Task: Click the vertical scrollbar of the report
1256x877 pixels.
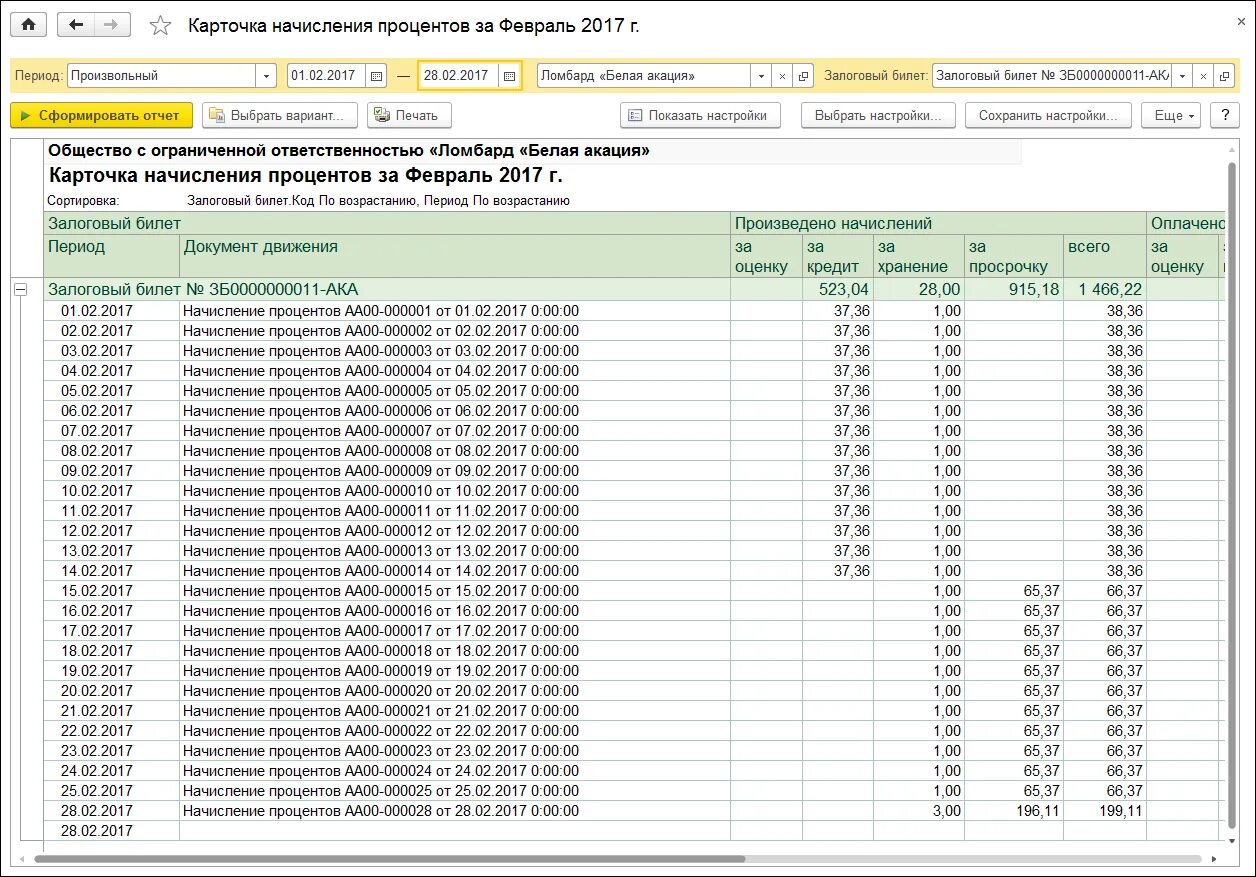Action: 1231,497
